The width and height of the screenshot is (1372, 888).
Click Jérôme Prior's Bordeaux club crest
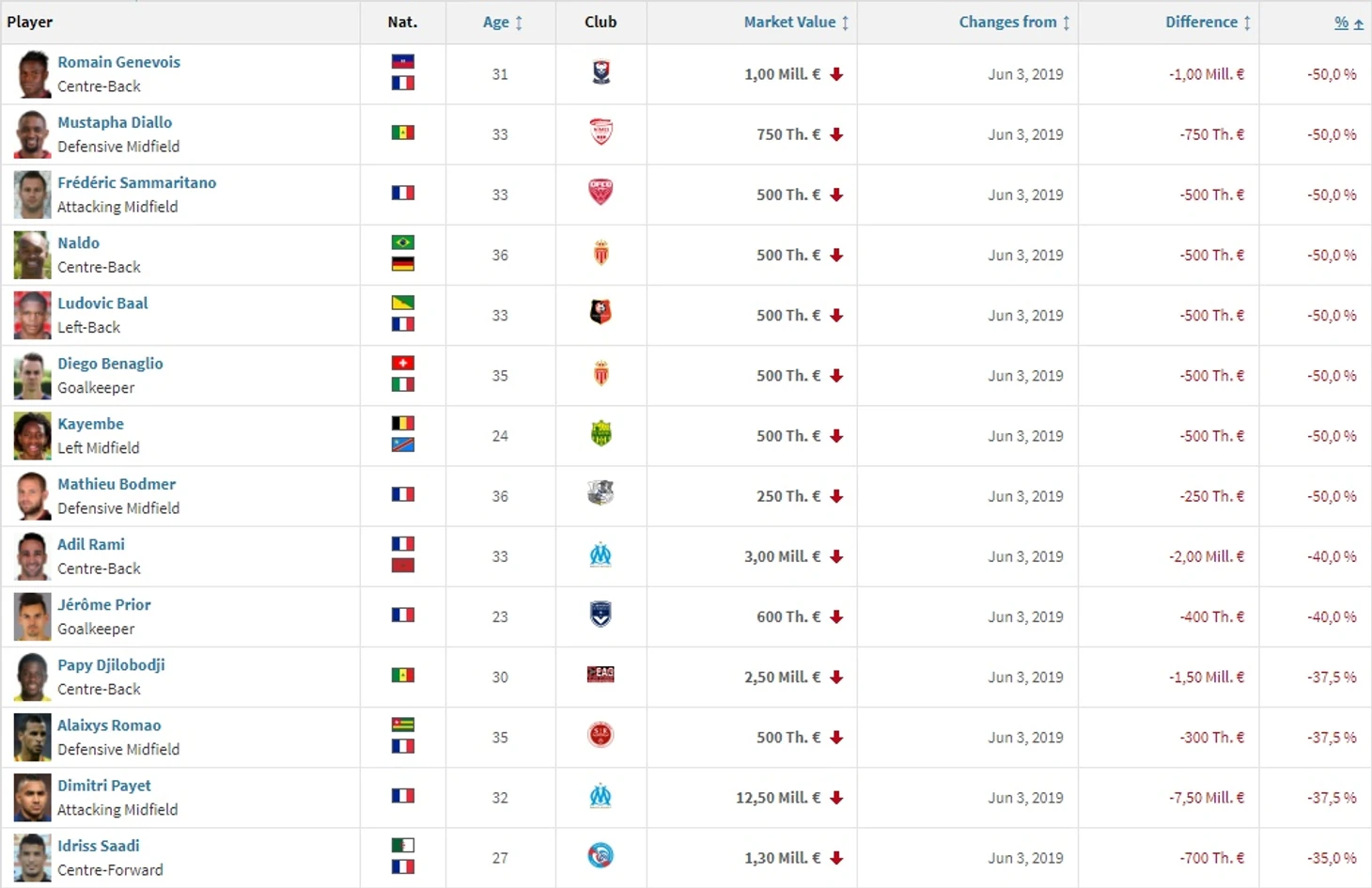(600, 615)
